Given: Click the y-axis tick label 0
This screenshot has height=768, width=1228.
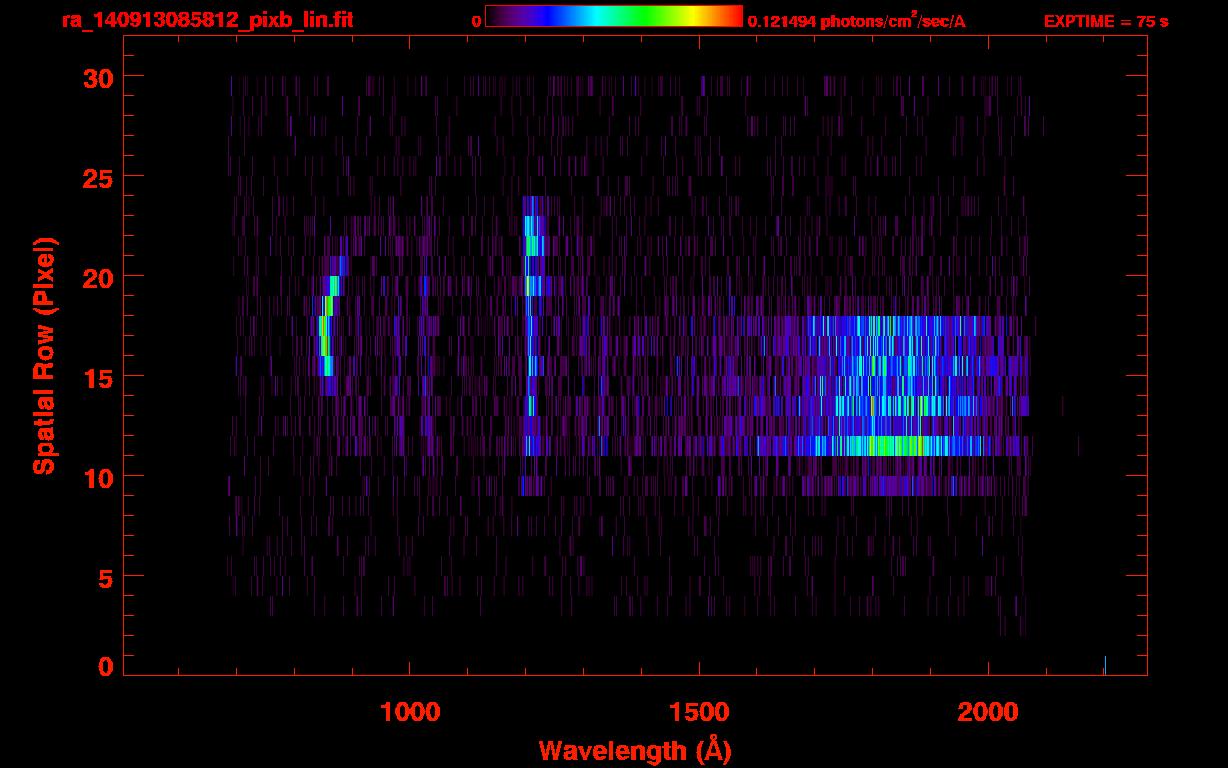Looking at the screenshot, I should coord(105,667).
